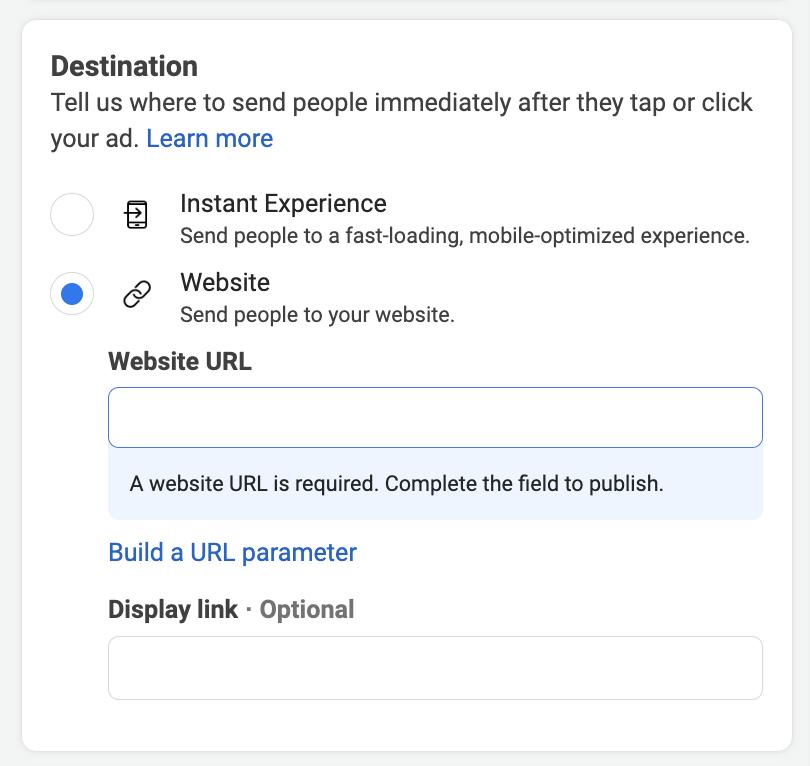Viewport: 810px width, 766px height.
Task: Open the Build a URL parameter link
Action: click(x=232, y=552)
